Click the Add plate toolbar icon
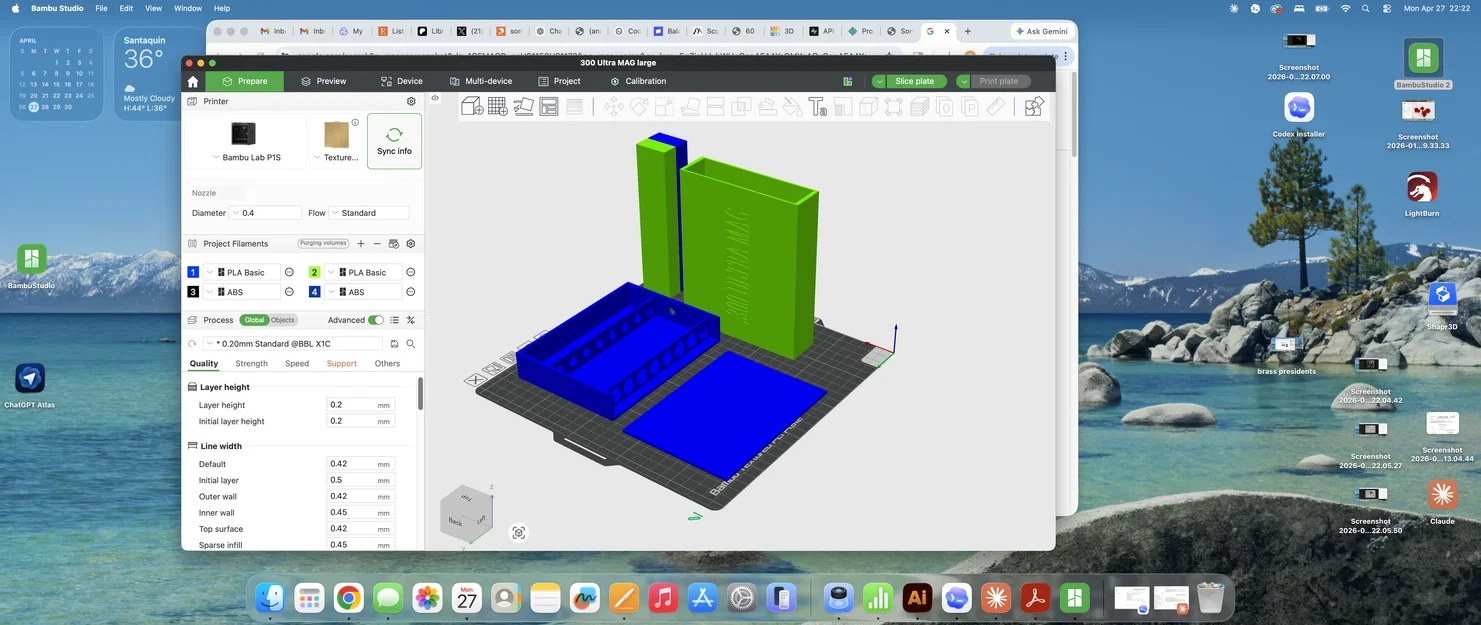1481x625 pixels. click(498, 106)
